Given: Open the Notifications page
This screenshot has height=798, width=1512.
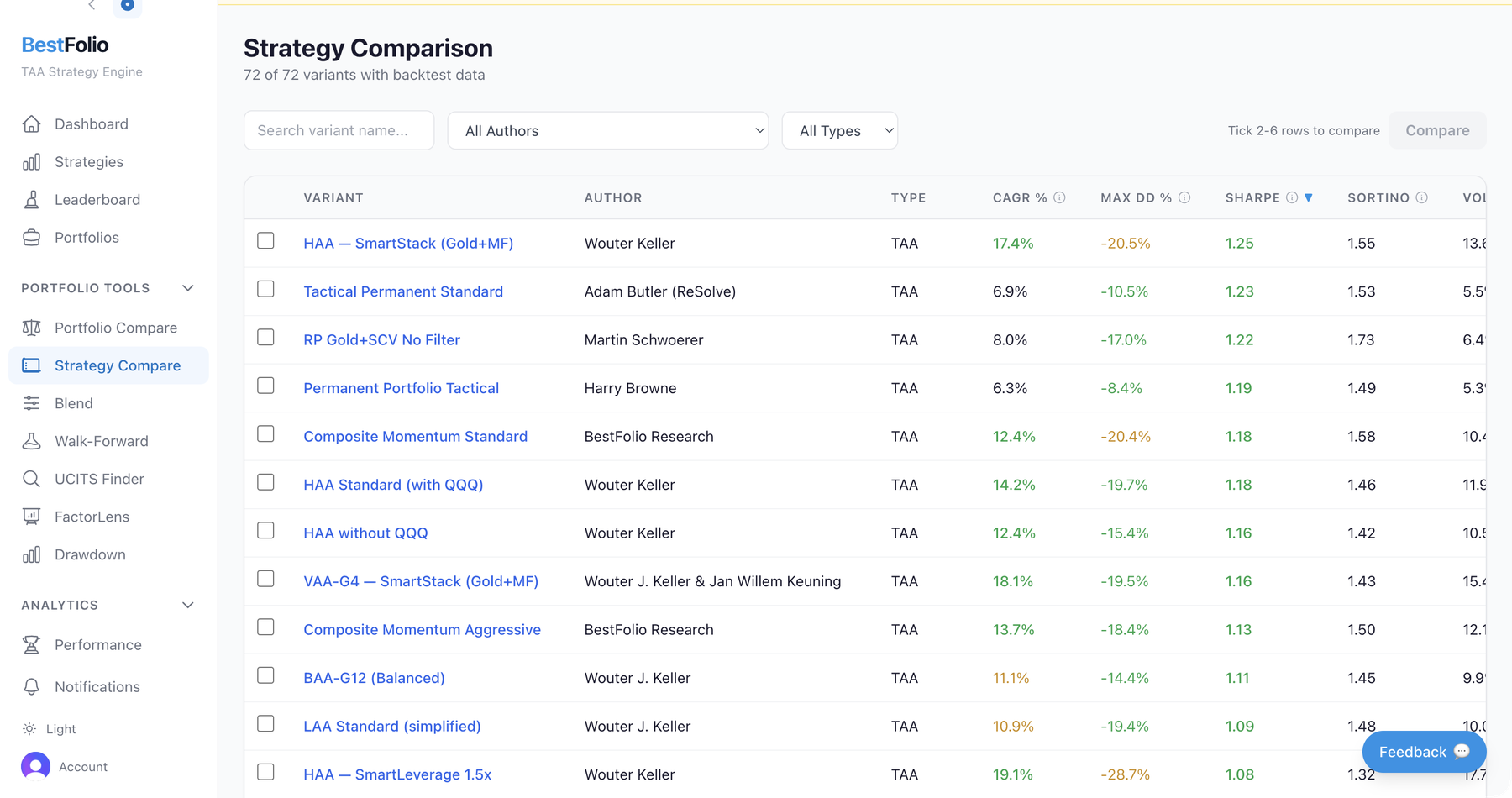Looking at the screenshot, I should click(x=97, y=686).
